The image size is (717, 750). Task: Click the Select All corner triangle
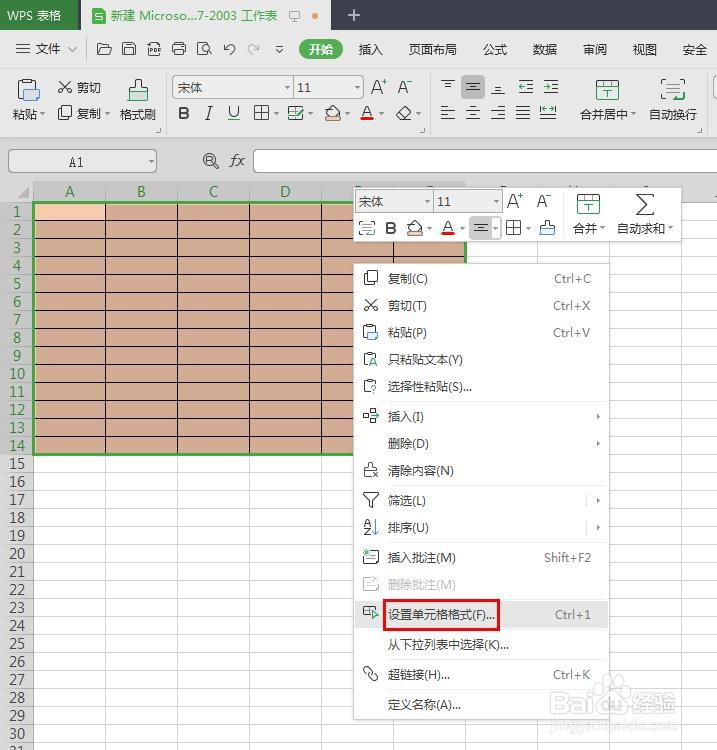tap(23, 192)
